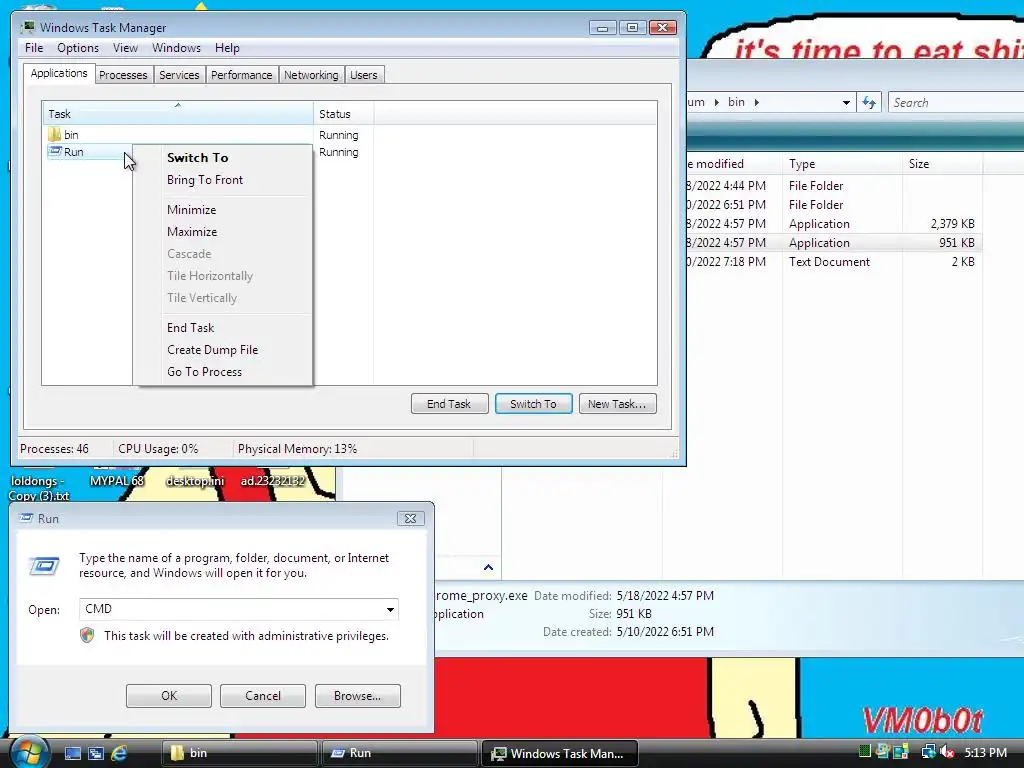This screenshot has height=768, width=1024.
Task: Click the Switch between windows quick launch icon
Action: pos(96,753)
